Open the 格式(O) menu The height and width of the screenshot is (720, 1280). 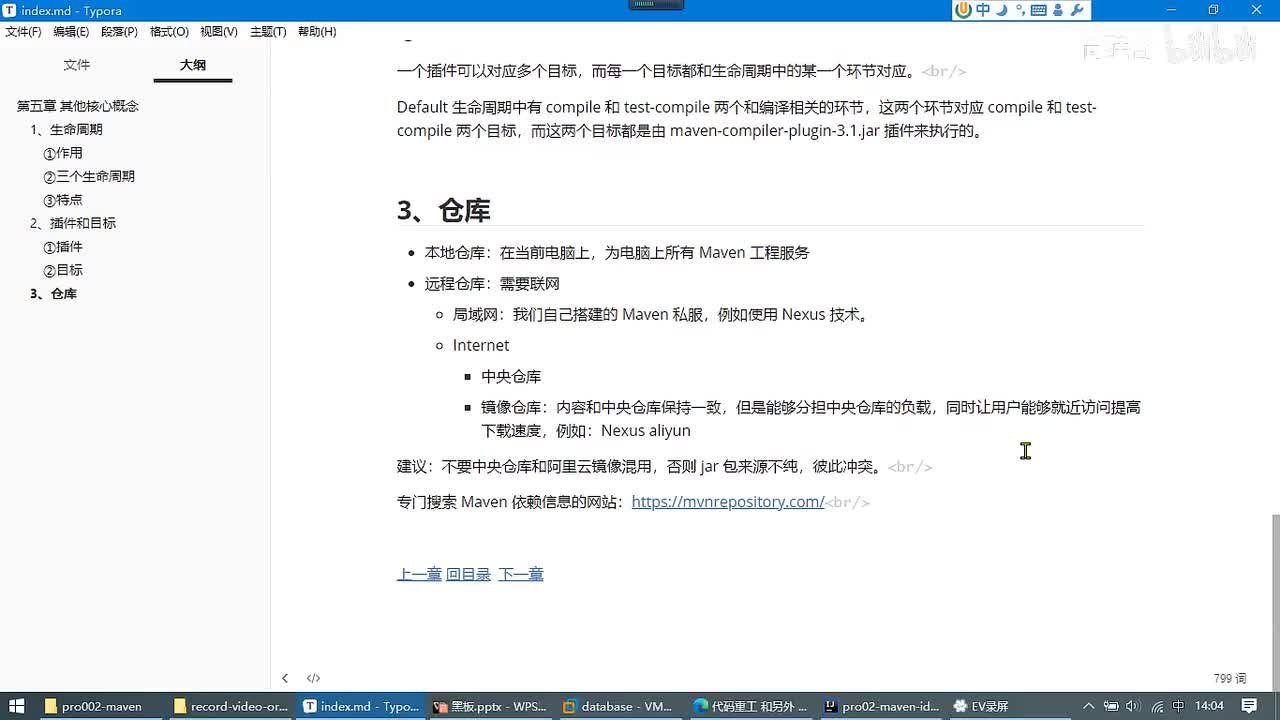tap(169, 32)
